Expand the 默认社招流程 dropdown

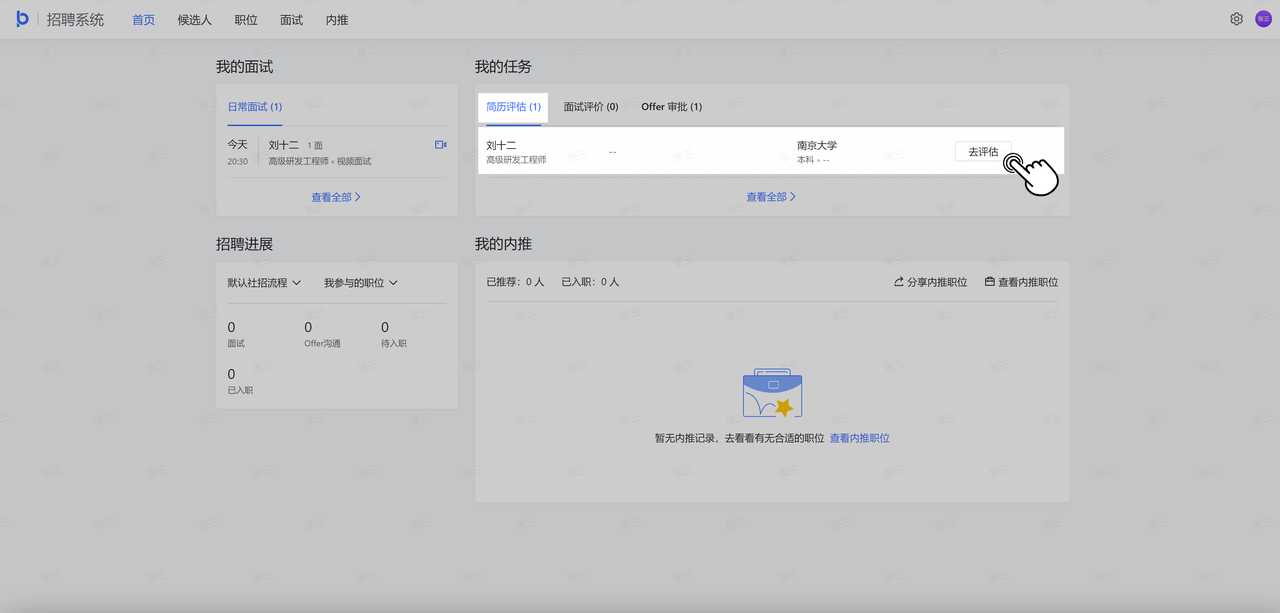264,283
